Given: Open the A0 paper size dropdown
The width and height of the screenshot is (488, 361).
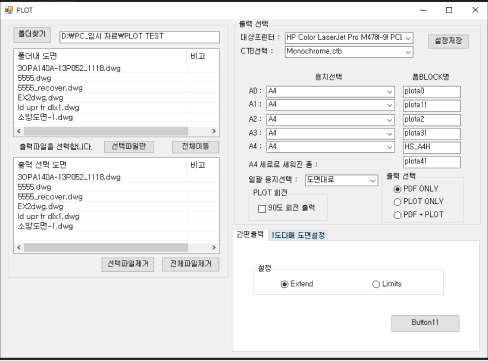Looking at the screenshot, I should (x=330, y=91).
